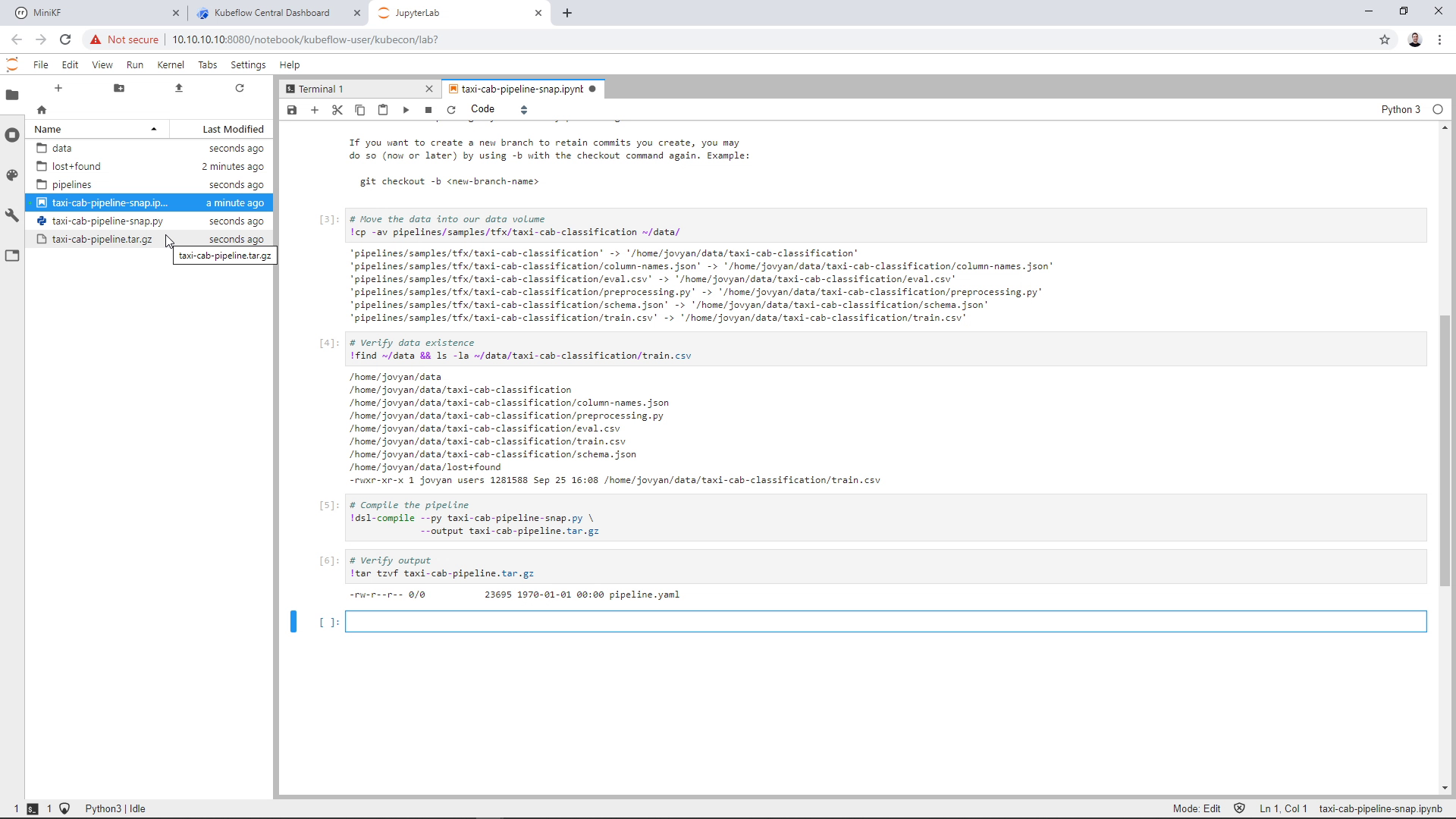This screenshot has width=1456, height=819.
Task: Click the Restart kernel icon
Action: 452,109
